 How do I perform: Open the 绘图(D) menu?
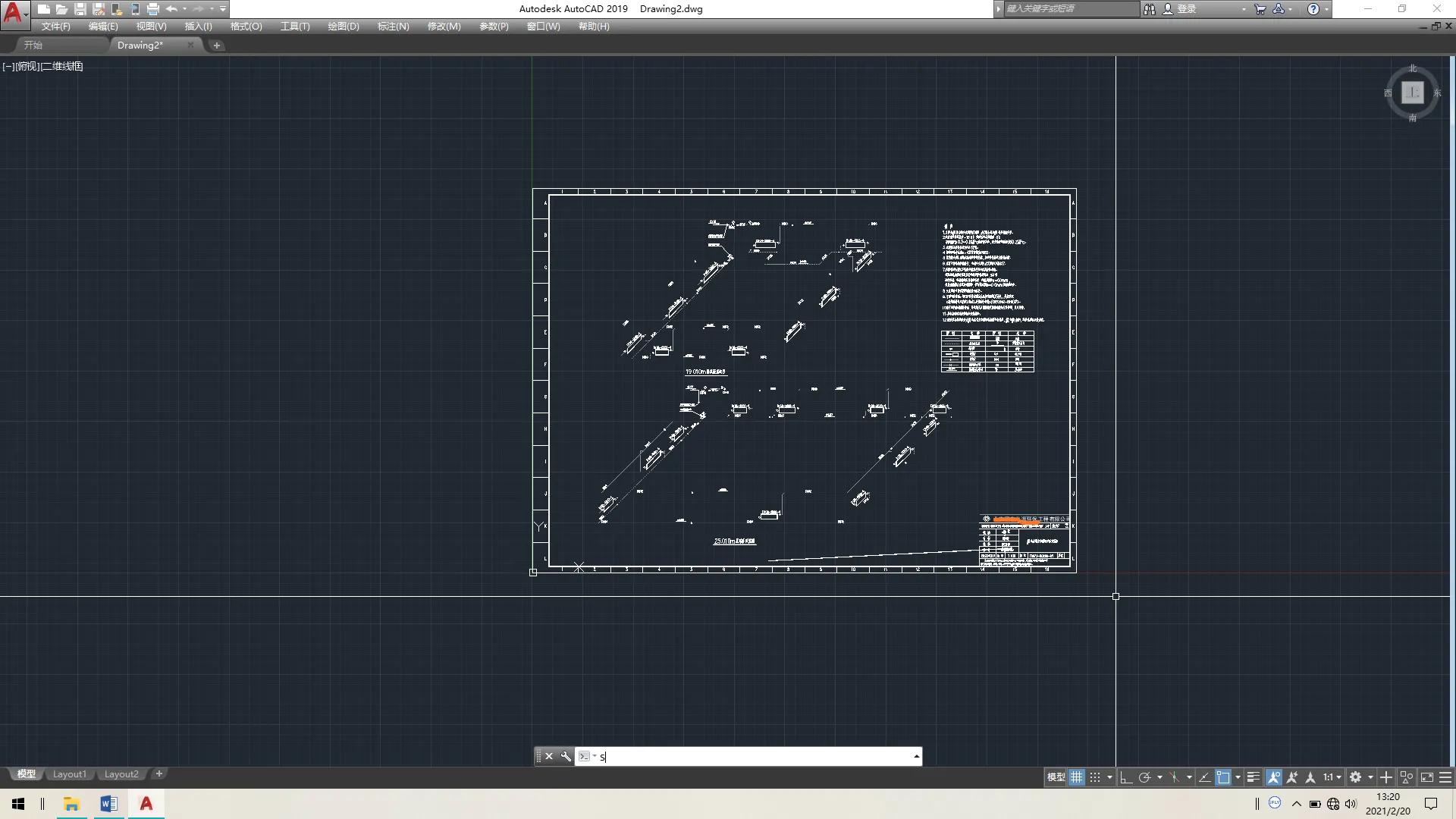tap(344, 26)
